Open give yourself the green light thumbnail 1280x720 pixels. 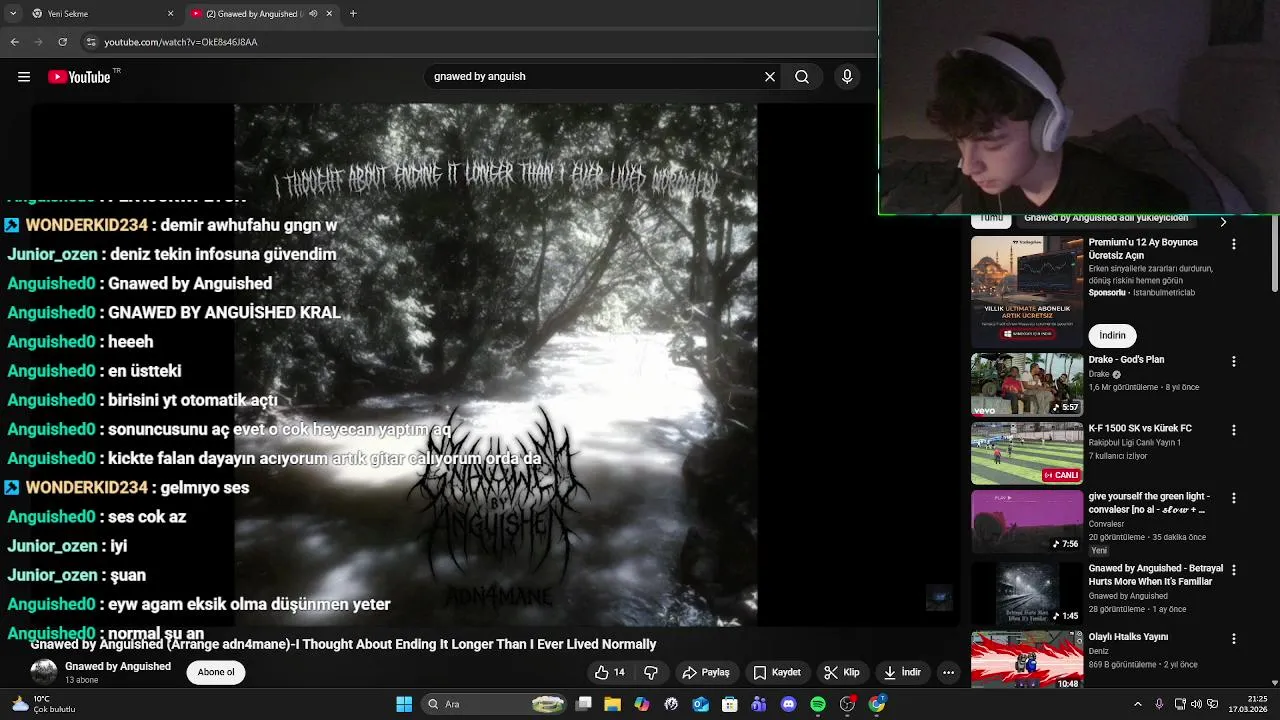tap(1027, 521)
